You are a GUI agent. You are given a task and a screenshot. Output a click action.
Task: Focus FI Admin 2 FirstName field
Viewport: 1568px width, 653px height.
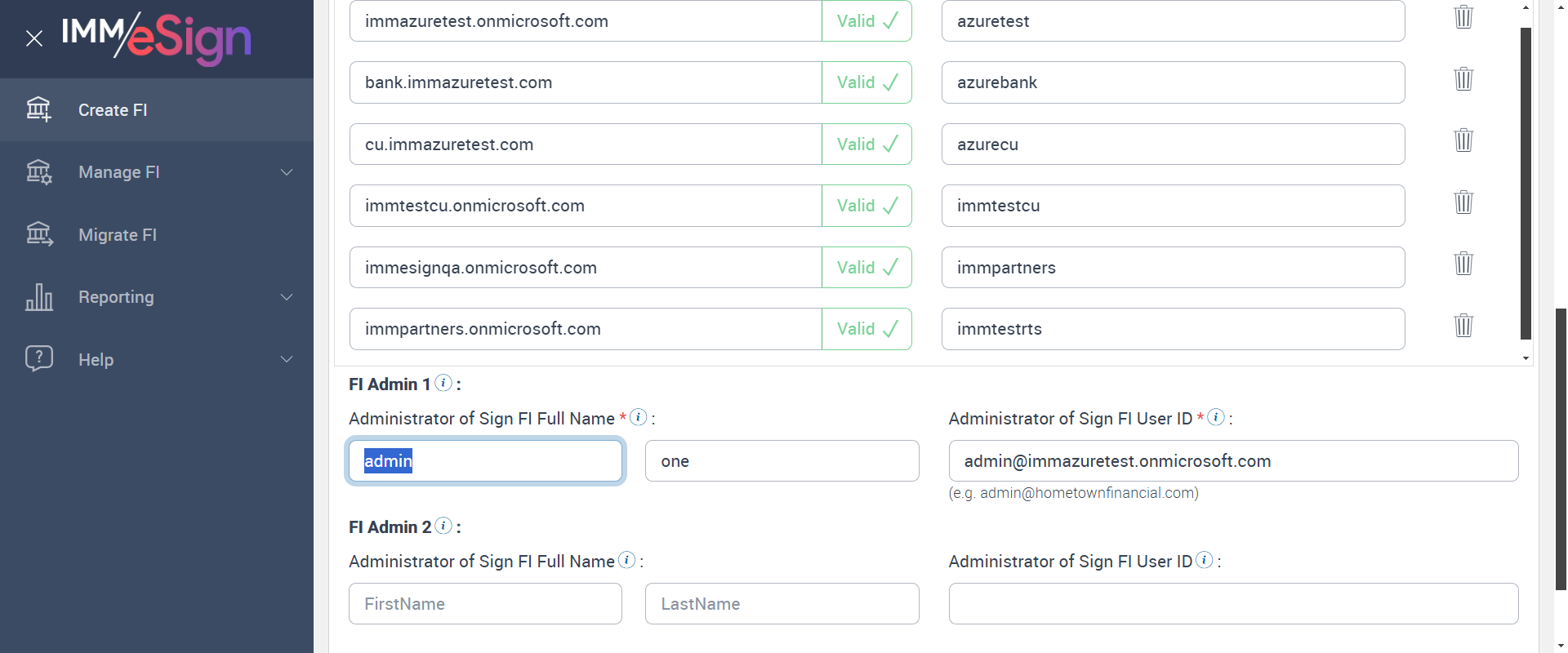coord(485,604)
